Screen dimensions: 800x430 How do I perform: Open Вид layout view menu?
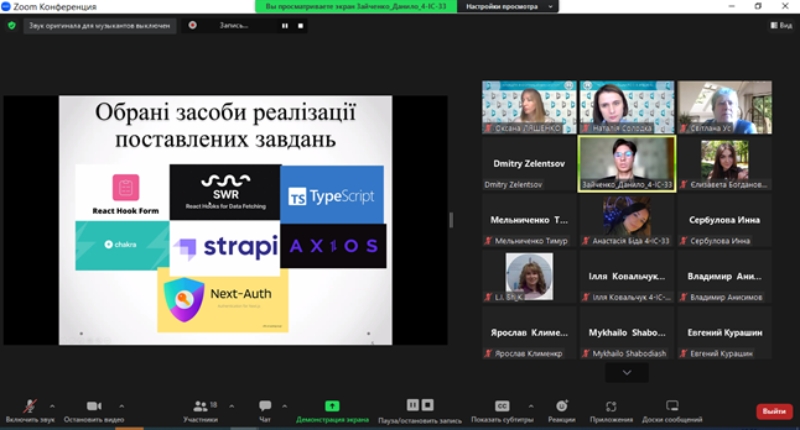[781, 25]
